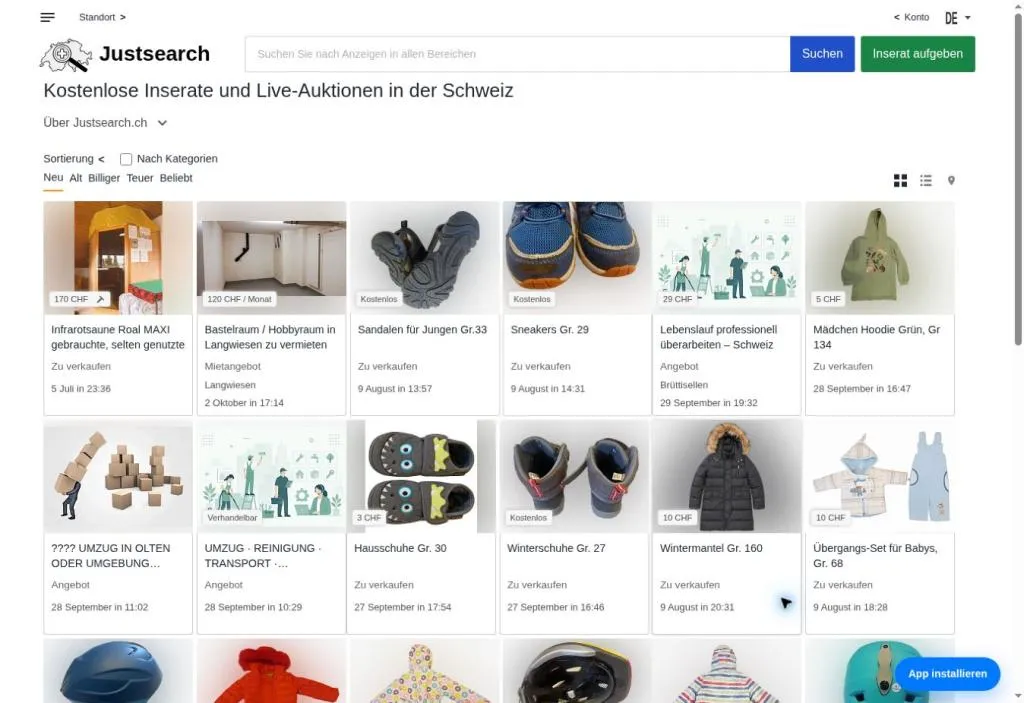Sort listings by Billiger

tap(104, 178)
